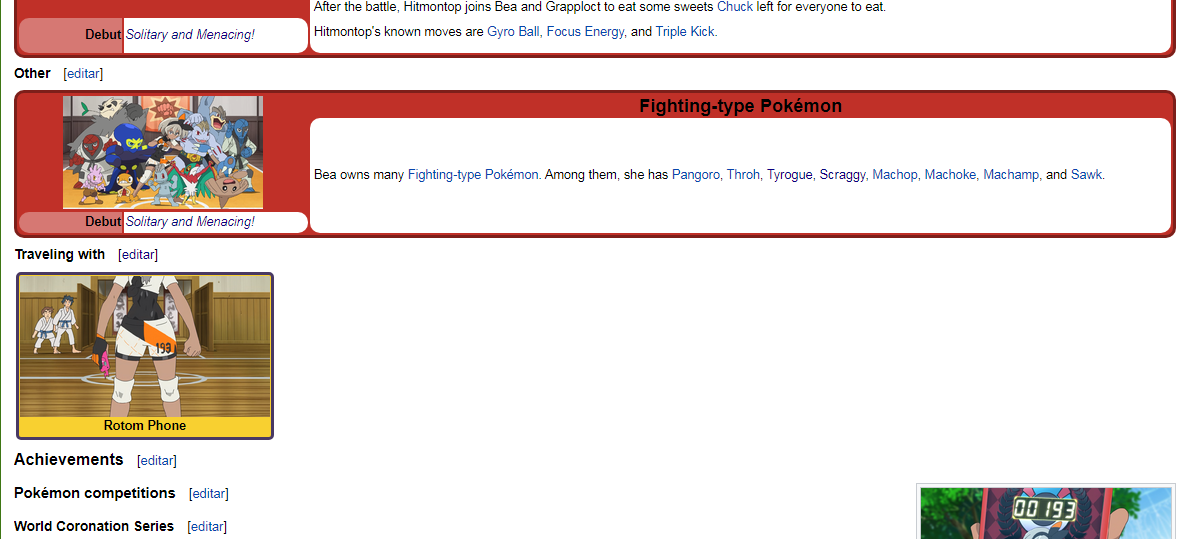Edit the Pokémon competitions section
1185x539 pixels.
point(209,494)
